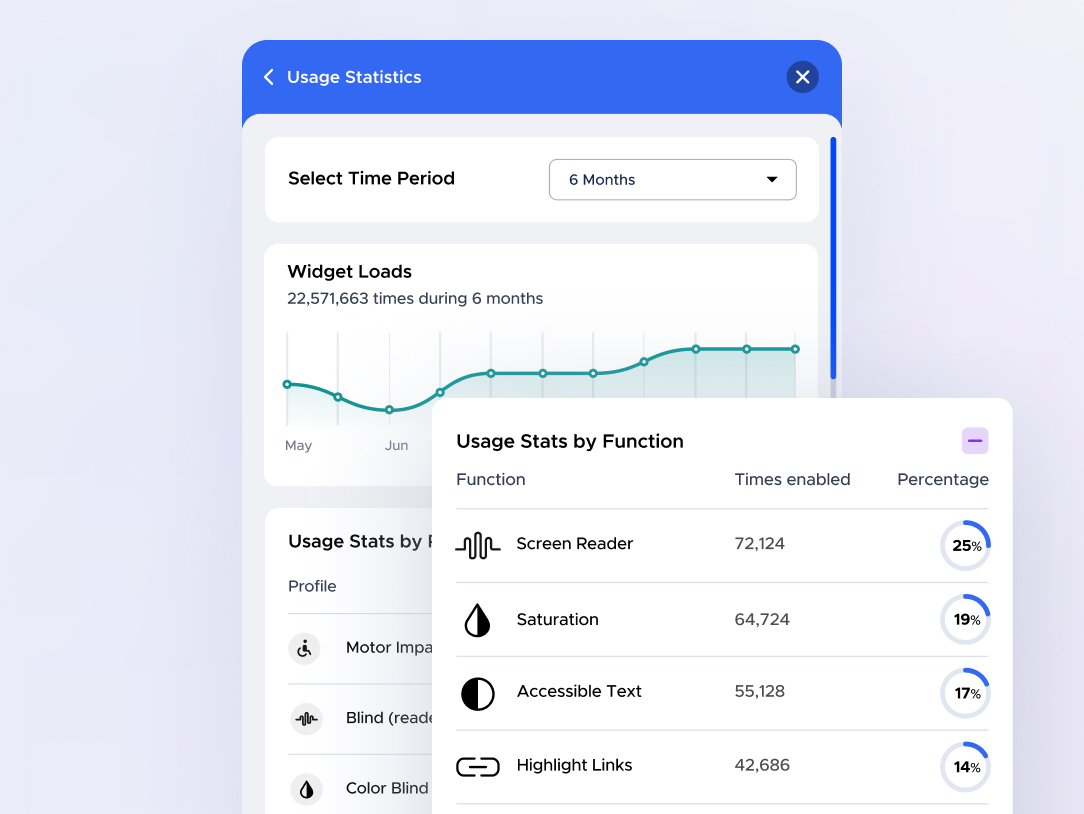This screenshot has height=814, width=1084.
Task: Select the 'Screen Reader' row label
Action: [x=574, y=544]
